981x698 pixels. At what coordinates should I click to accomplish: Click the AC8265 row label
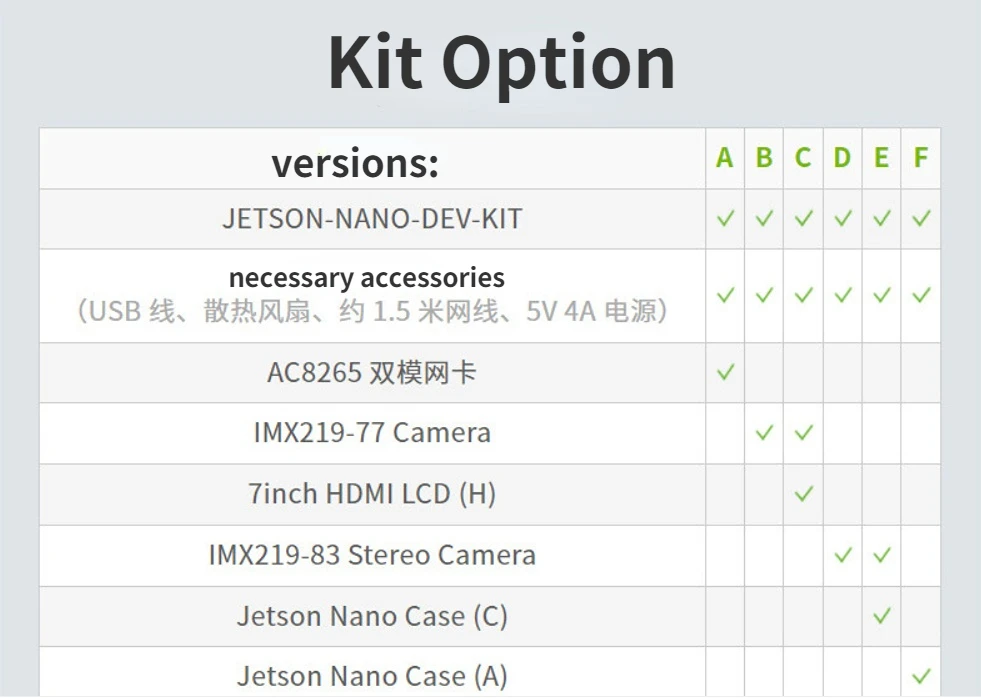(372, 372)
